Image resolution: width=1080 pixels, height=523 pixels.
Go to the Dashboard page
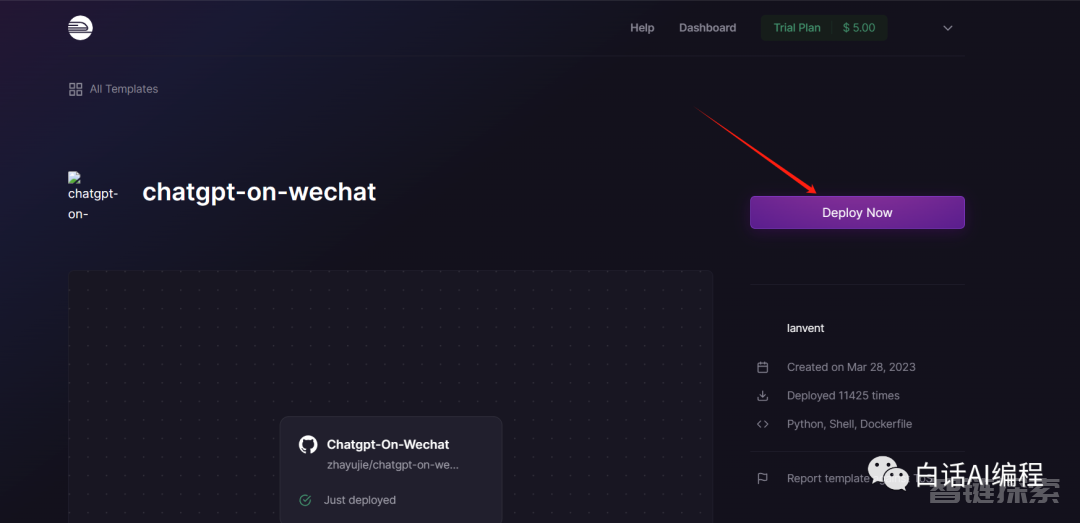707,28
